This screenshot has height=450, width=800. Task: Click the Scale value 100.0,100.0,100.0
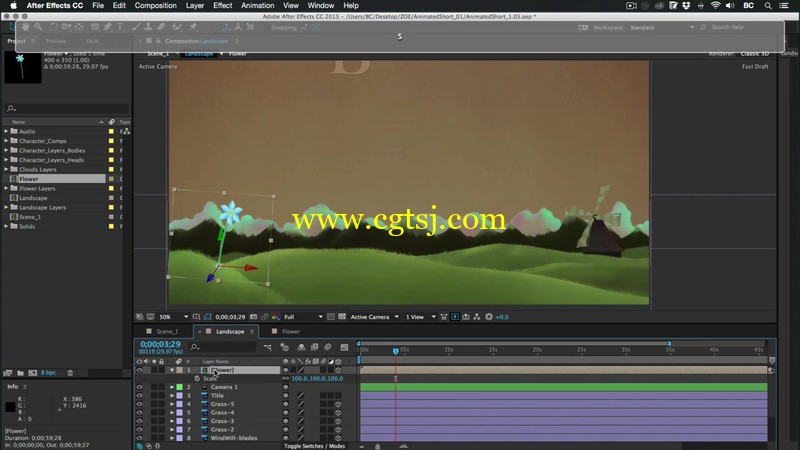point(317,379)
